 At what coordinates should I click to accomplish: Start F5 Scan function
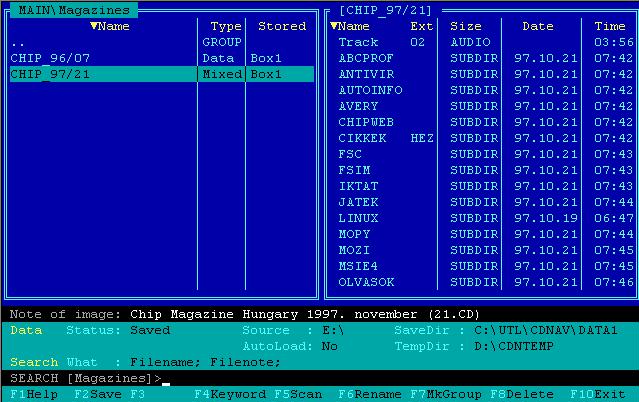(298, 394)
